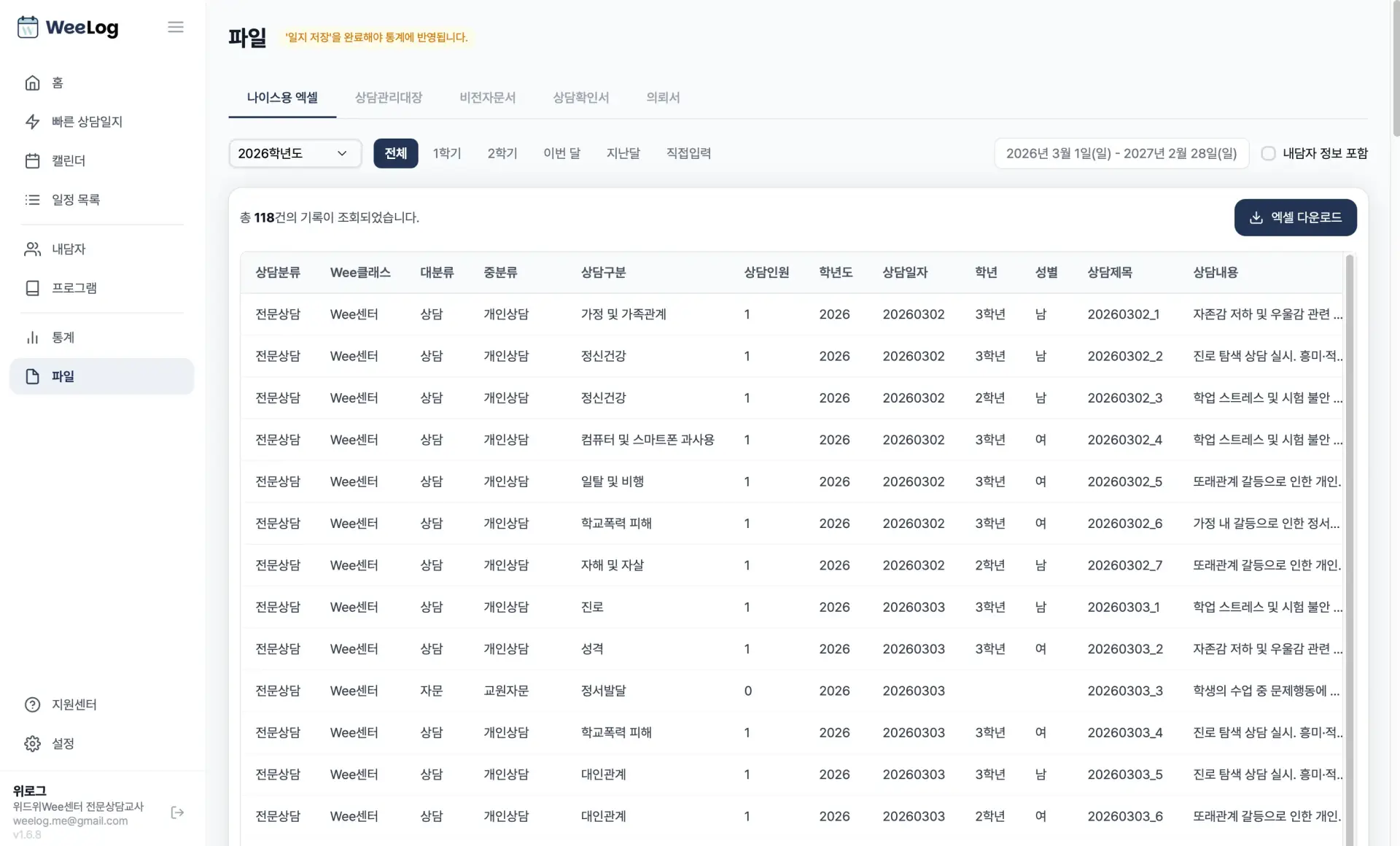
Task: Open the 프로그램 sidebar menu item
Action: click(x=74, y=288)
